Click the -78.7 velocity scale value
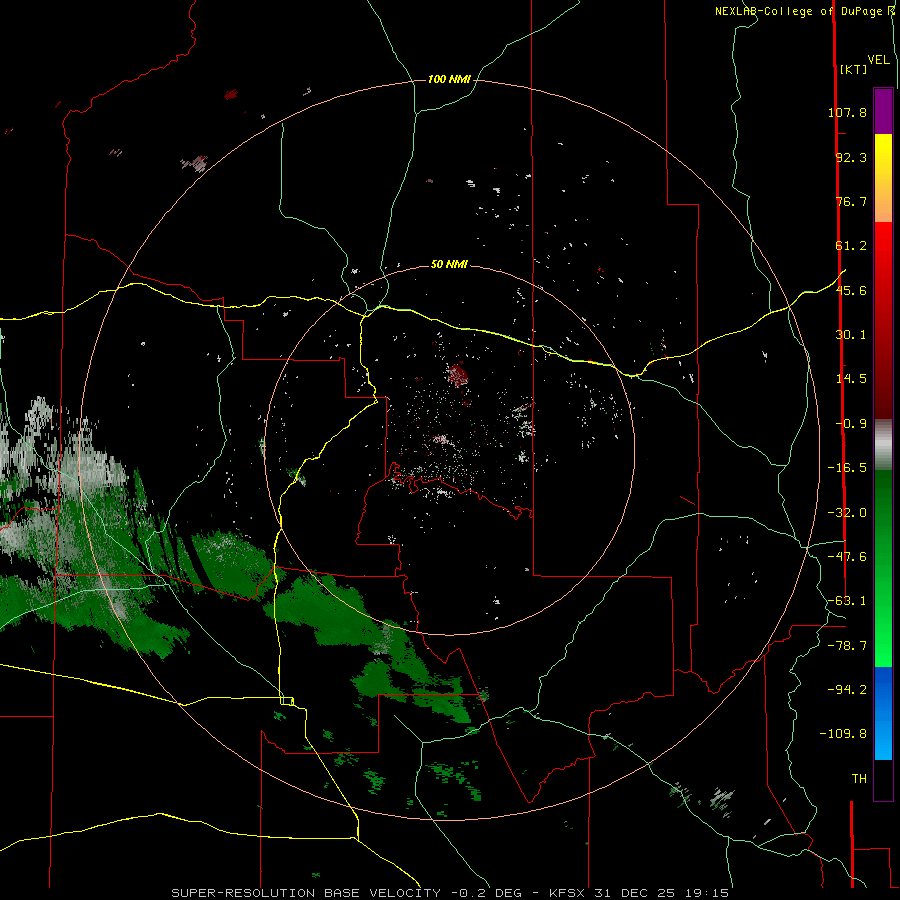The height and width of the screenshot is (900, 900). tap(847, 646)
